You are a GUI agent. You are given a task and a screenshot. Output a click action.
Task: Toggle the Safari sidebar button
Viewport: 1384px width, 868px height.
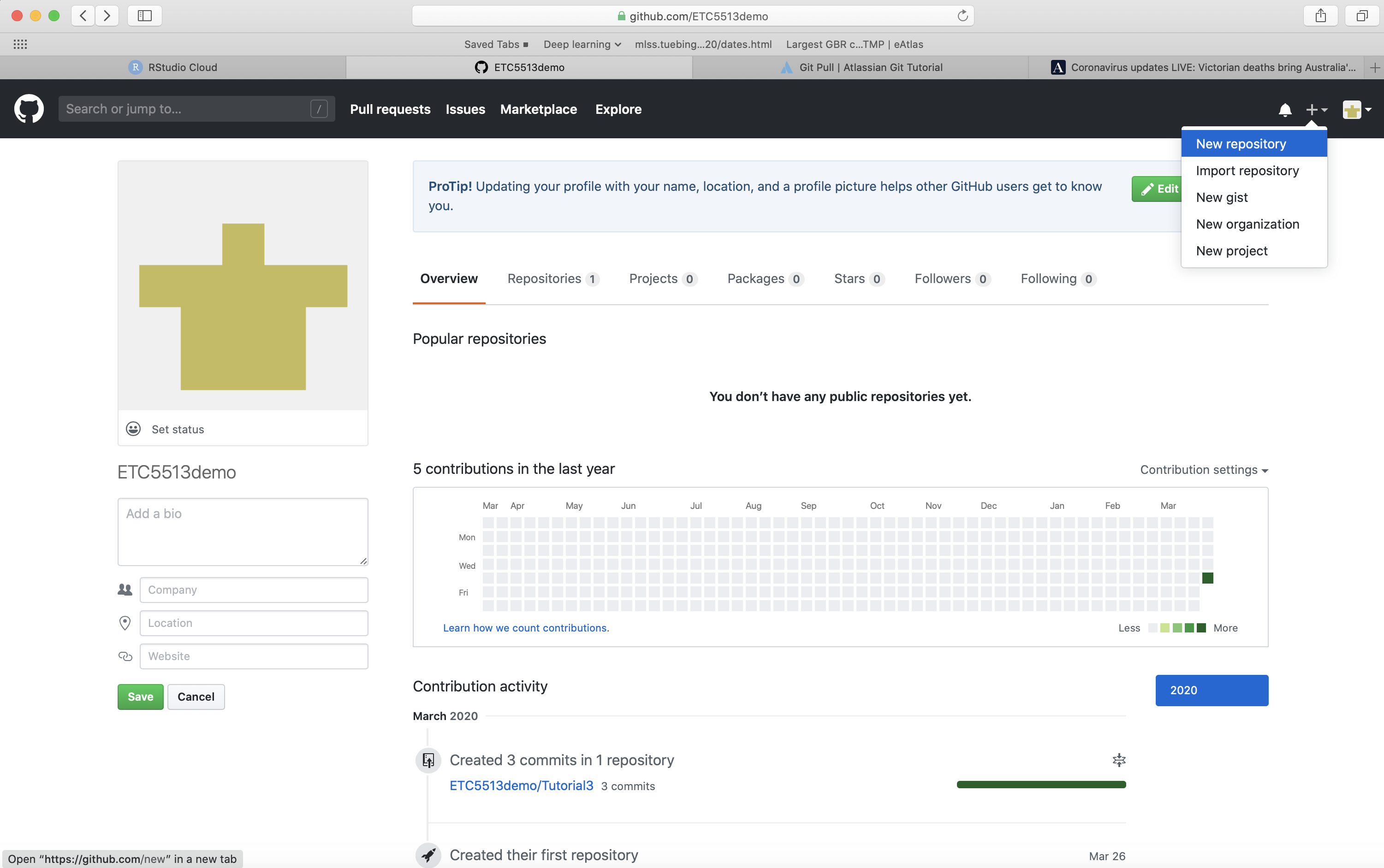pyautogui.click(x=145, y=16)
